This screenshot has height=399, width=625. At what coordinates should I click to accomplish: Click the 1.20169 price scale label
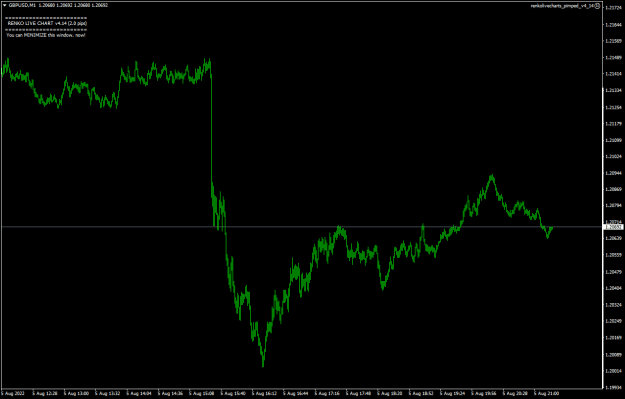(x=613, y=338)
